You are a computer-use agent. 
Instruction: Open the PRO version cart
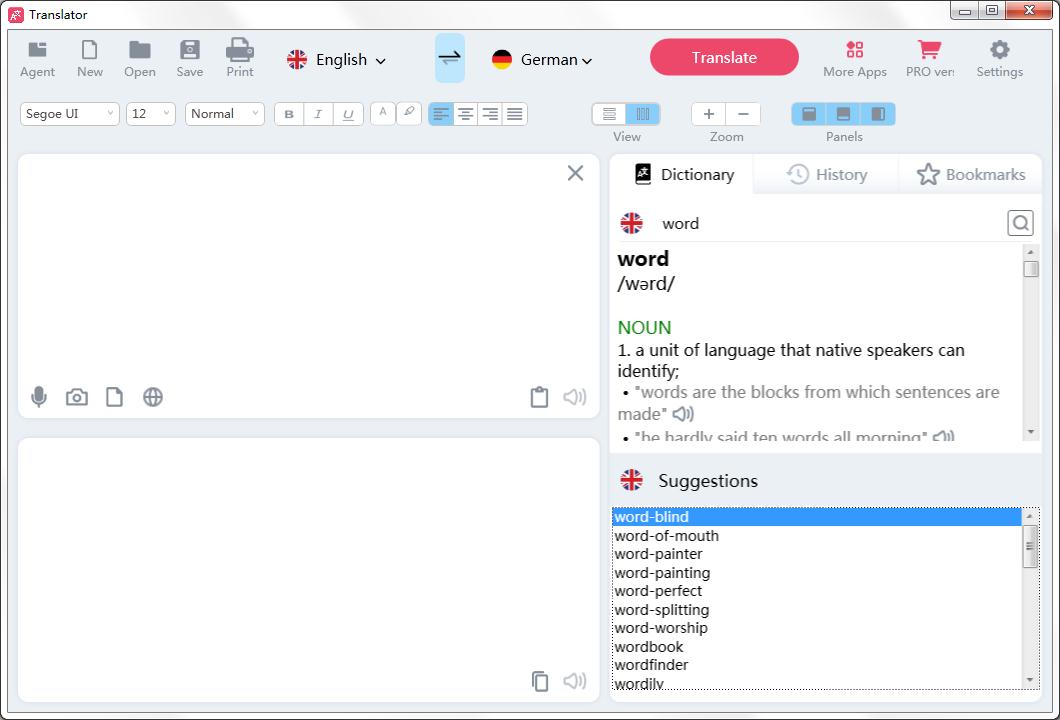pos(930,59)
